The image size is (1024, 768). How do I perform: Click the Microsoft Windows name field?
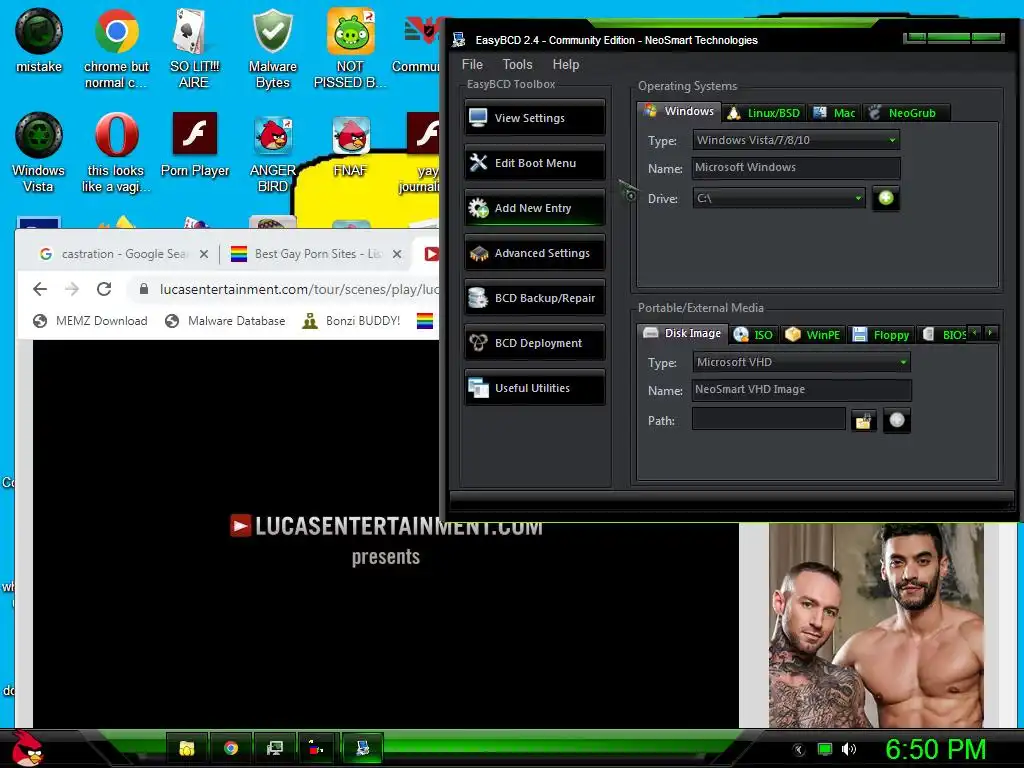(796, 168)
